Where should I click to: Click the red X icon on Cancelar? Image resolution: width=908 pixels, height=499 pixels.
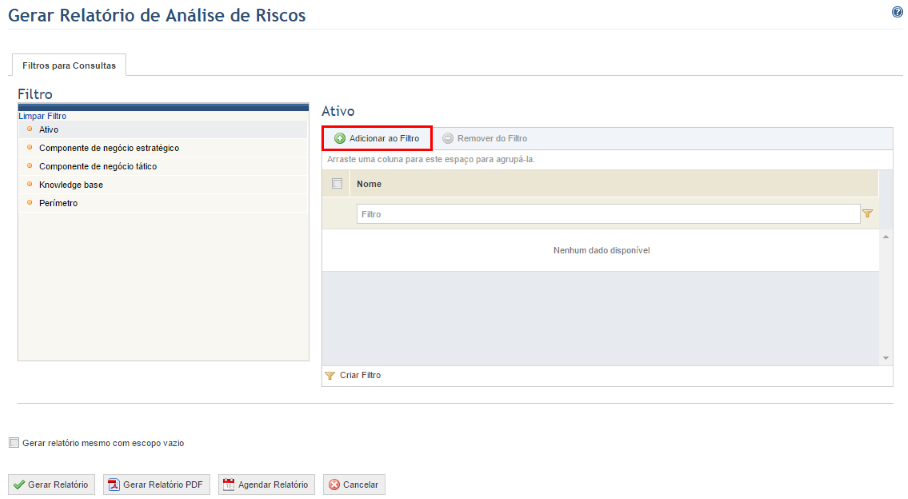(x=334, y=485)
